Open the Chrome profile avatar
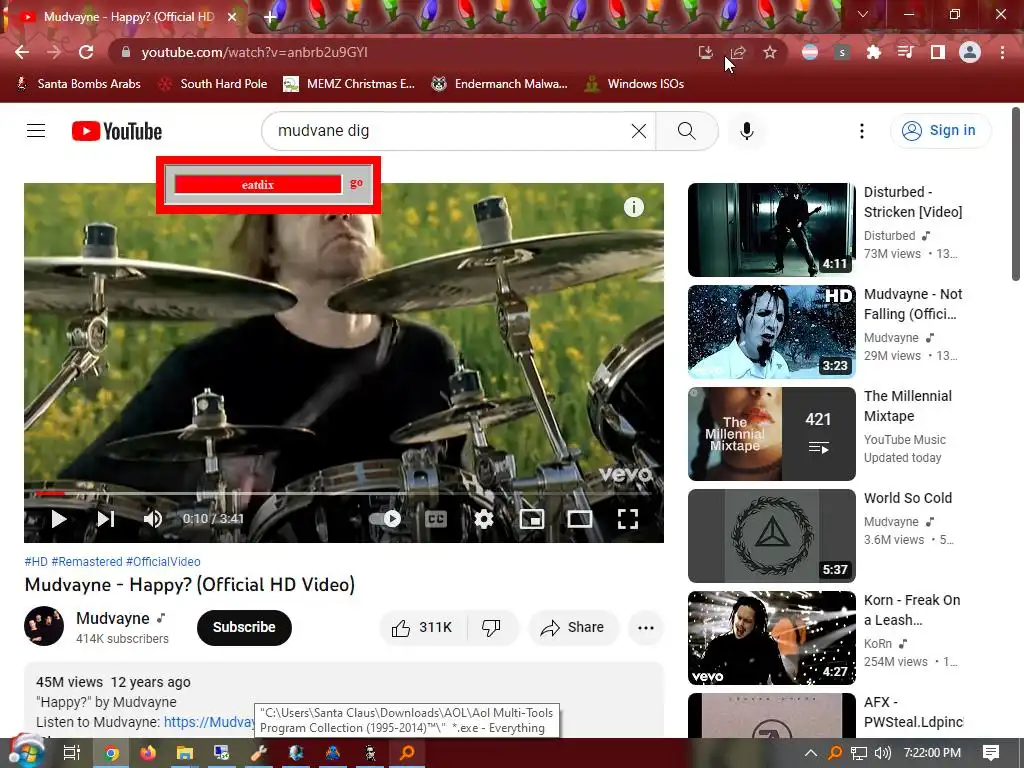This screenshot has width=1024, height=768. point(970,52)
